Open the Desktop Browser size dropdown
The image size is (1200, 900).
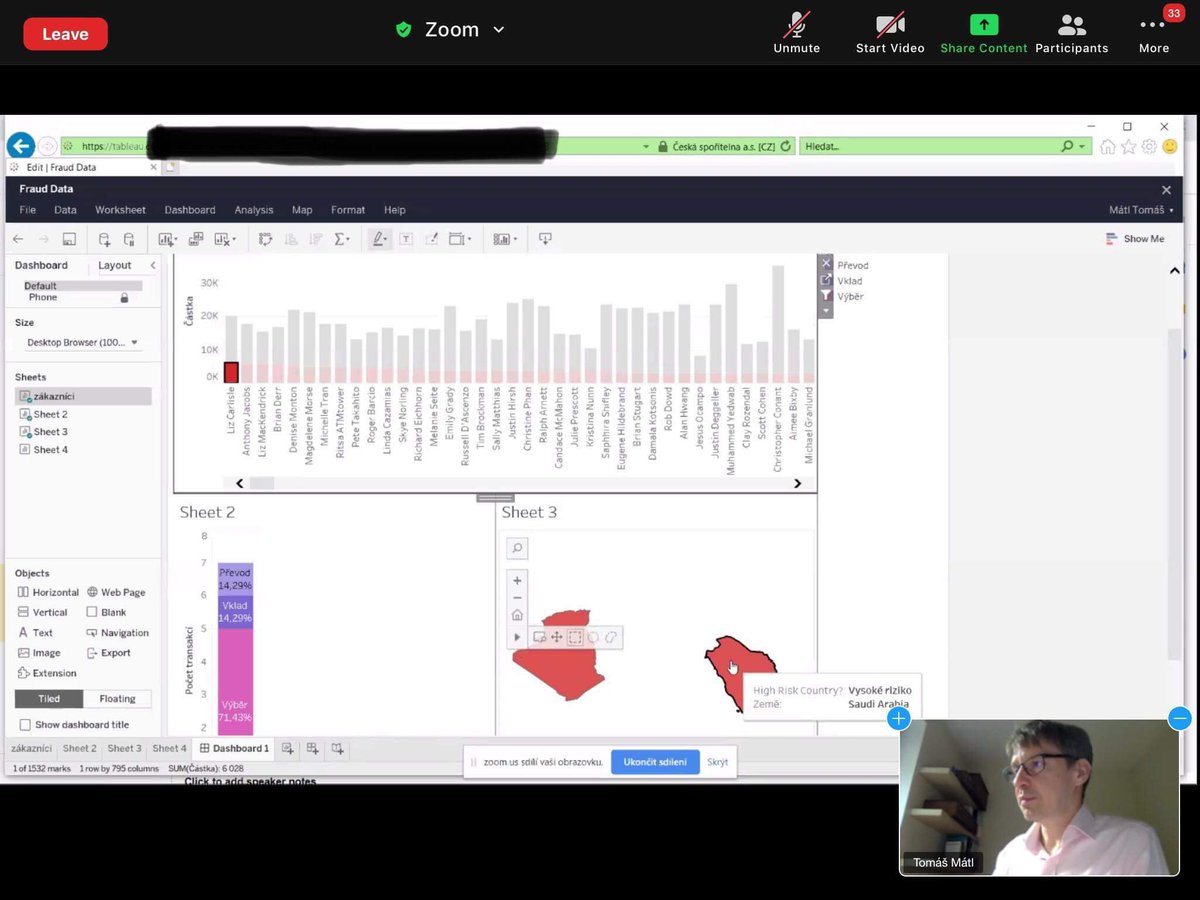pyautogui.click(x=84, y=343)
